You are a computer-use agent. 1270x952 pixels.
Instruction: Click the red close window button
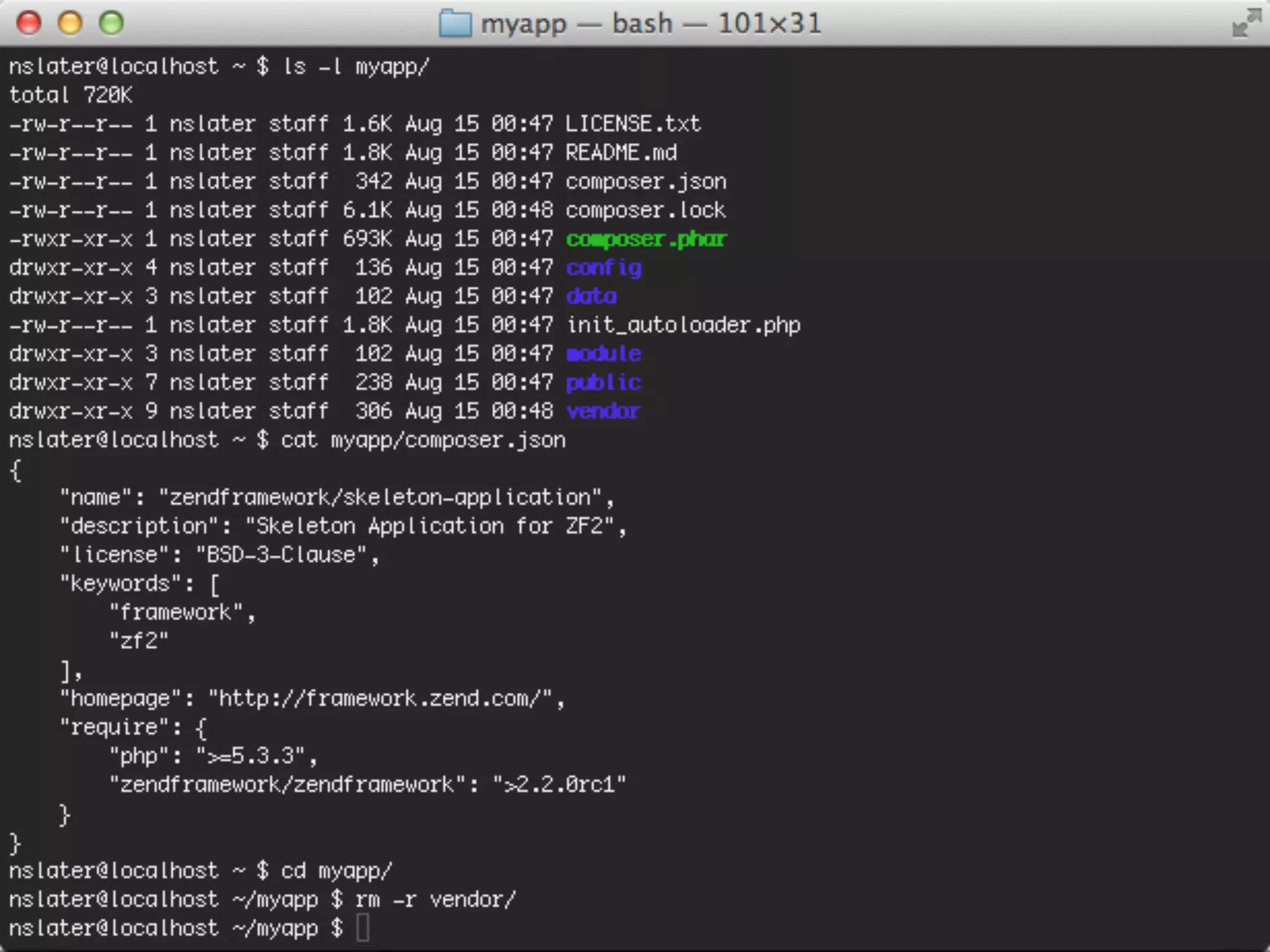pos(29,24)
